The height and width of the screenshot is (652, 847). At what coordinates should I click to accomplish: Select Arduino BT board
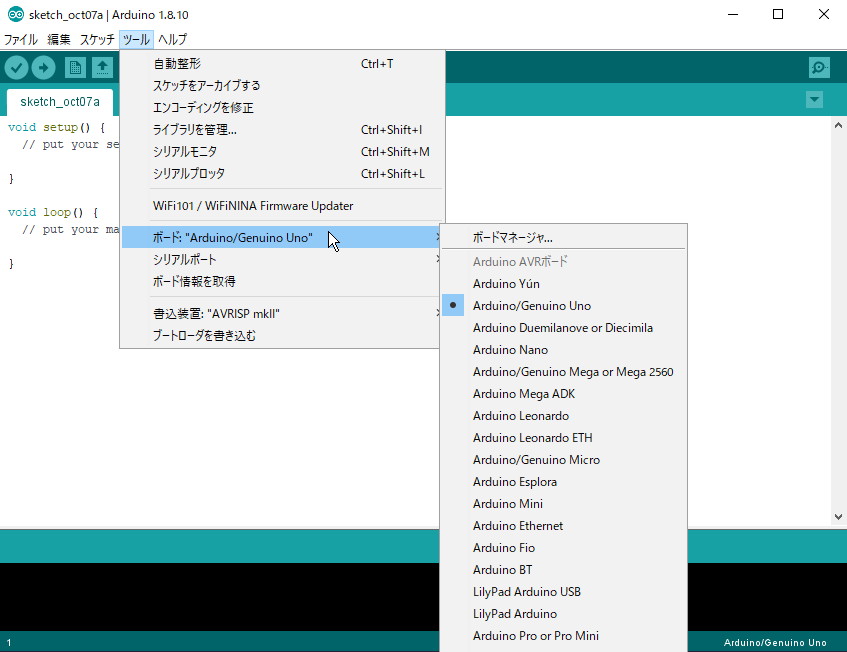point(564,570)
